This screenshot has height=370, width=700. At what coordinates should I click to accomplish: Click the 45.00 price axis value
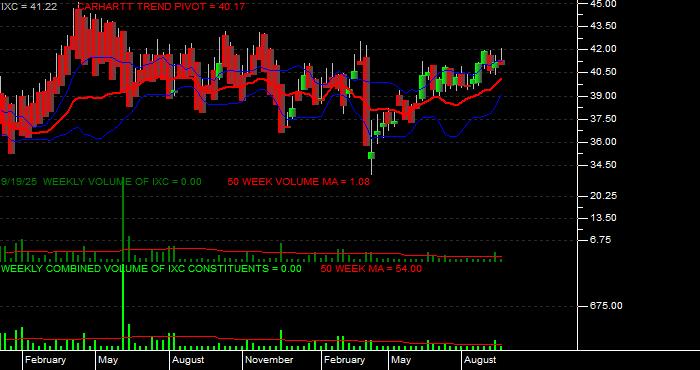603,4
